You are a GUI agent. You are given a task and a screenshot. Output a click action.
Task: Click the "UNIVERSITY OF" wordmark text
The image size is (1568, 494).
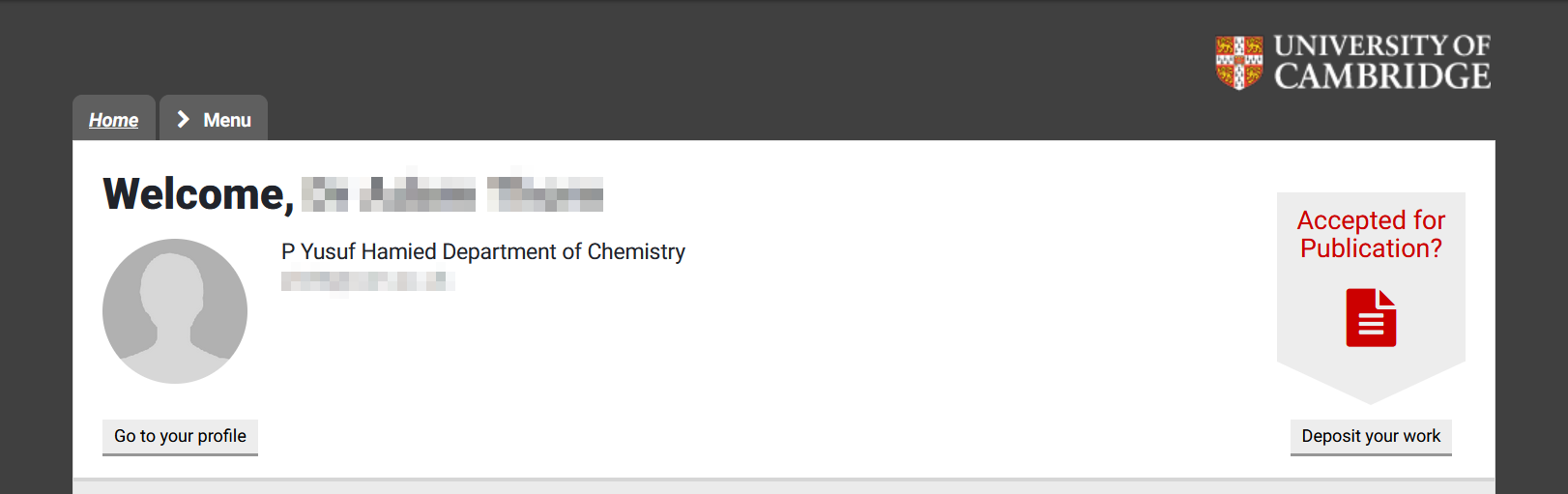click(1382, 45)
